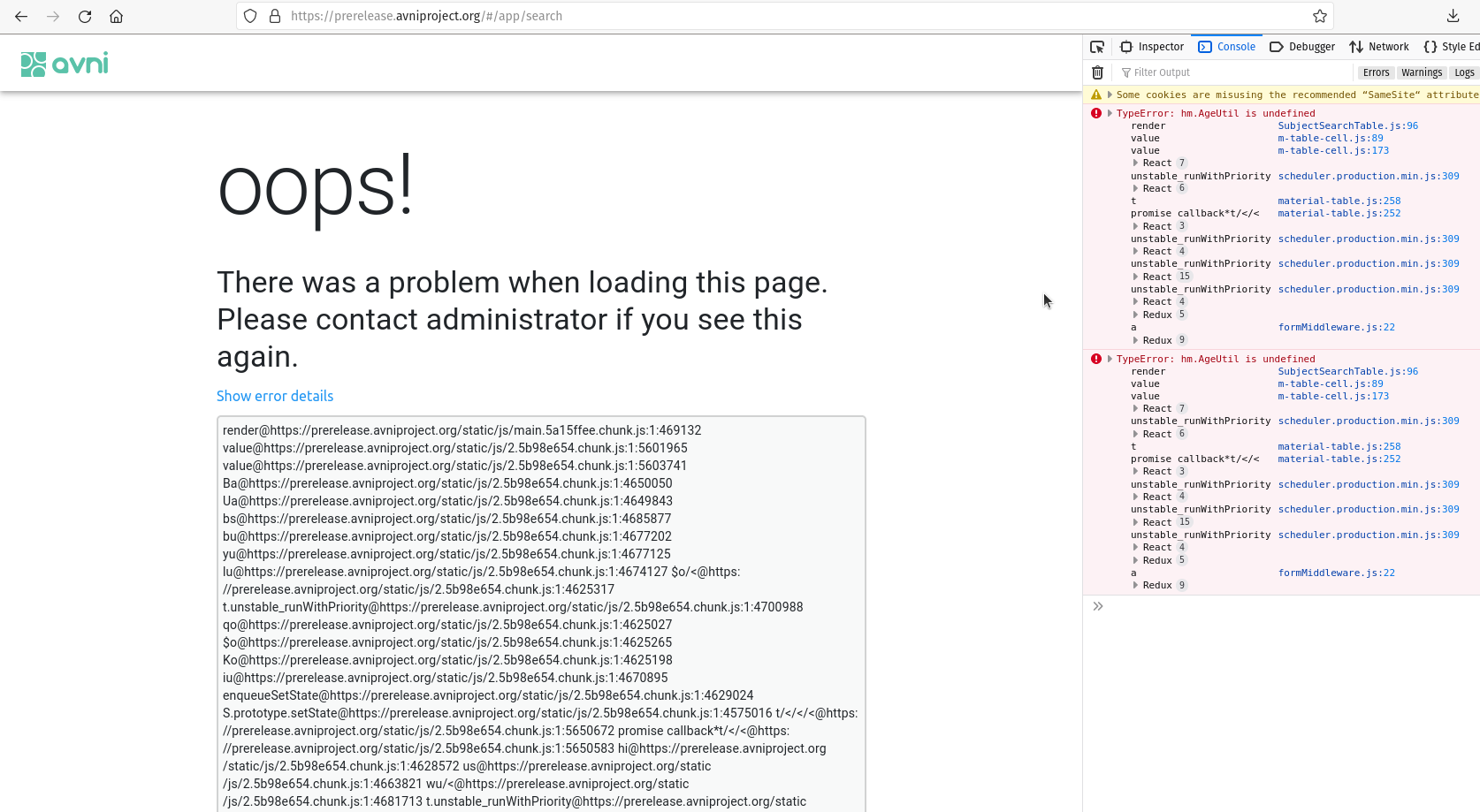Clear the console output with the trash icon
Image resolution: width=1480 pixels, height=812 pixels.
[x=1097, y=72]
